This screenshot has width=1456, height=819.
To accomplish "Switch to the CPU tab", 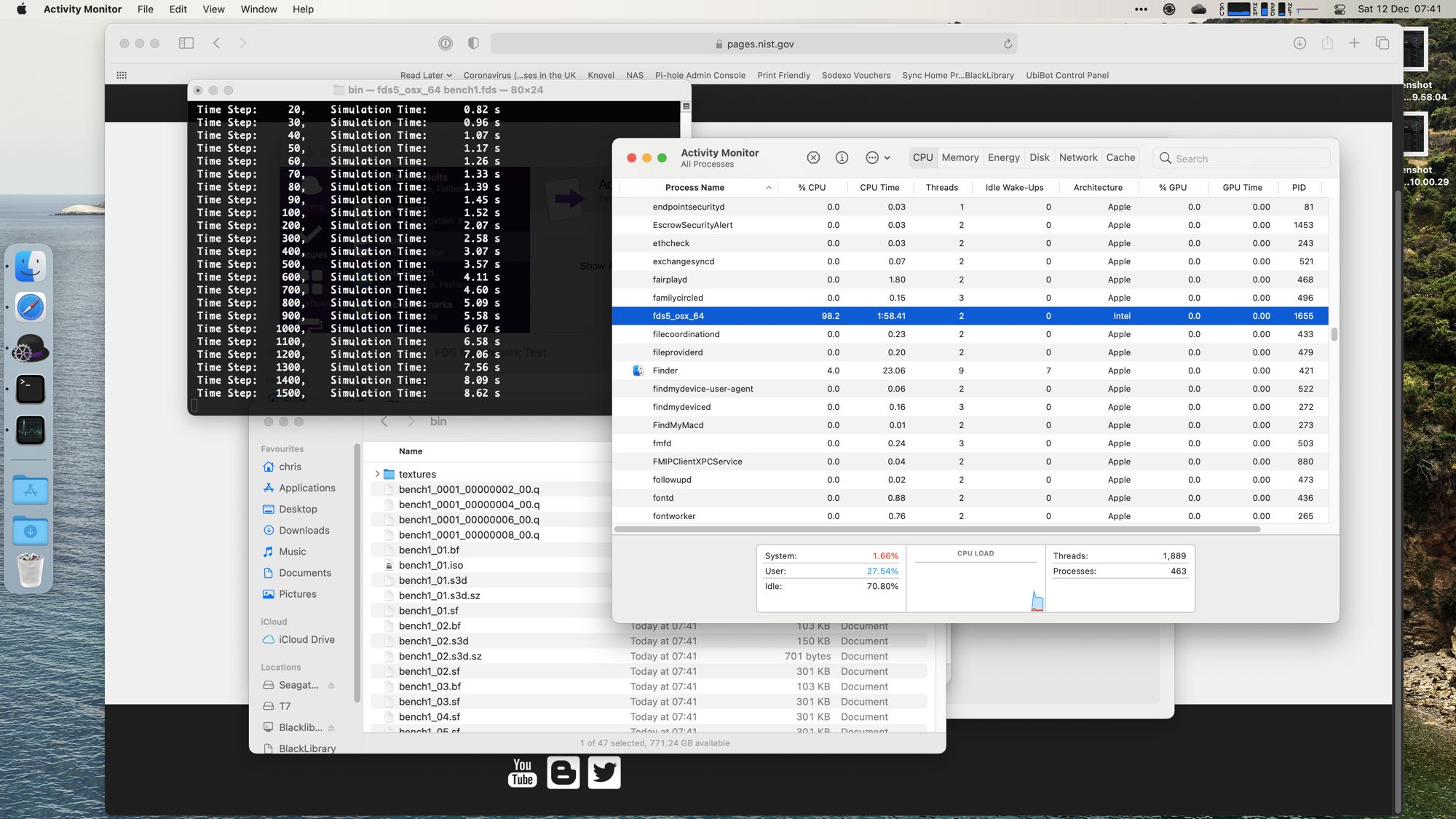I will [922, 157].
